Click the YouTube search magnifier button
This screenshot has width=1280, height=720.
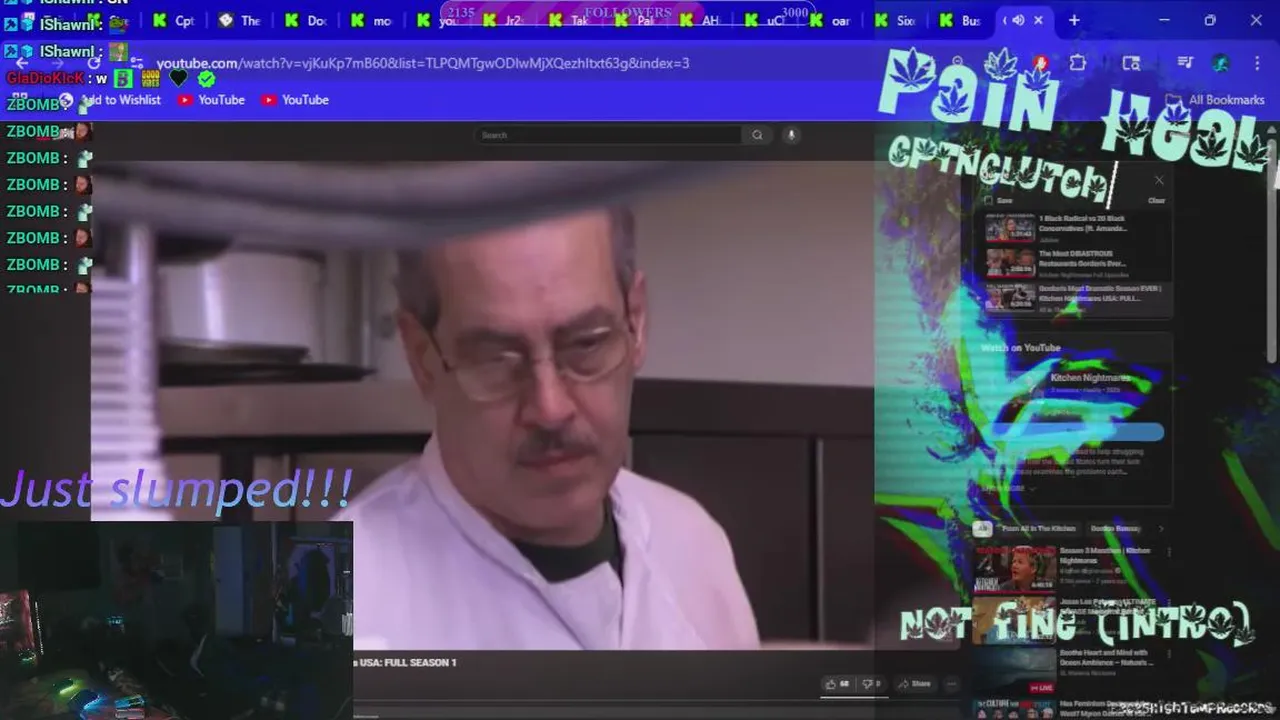757,135
